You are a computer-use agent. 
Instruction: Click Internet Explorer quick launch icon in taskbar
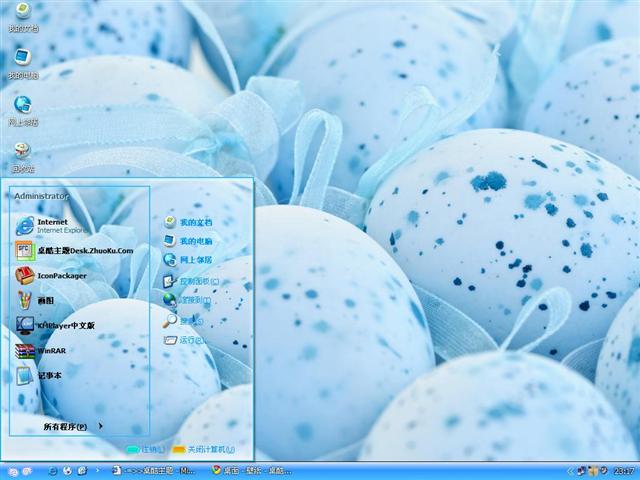(53, 471)
